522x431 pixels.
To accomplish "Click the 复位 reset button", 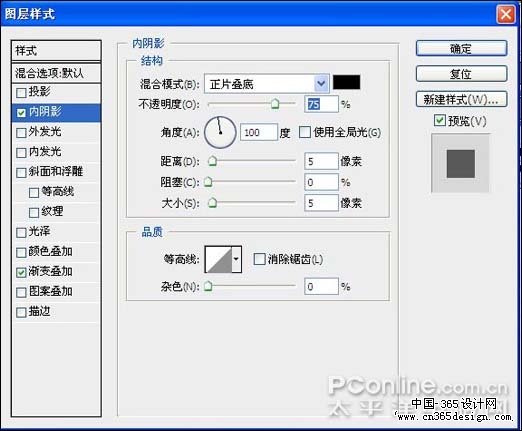I will coord(461,74).
